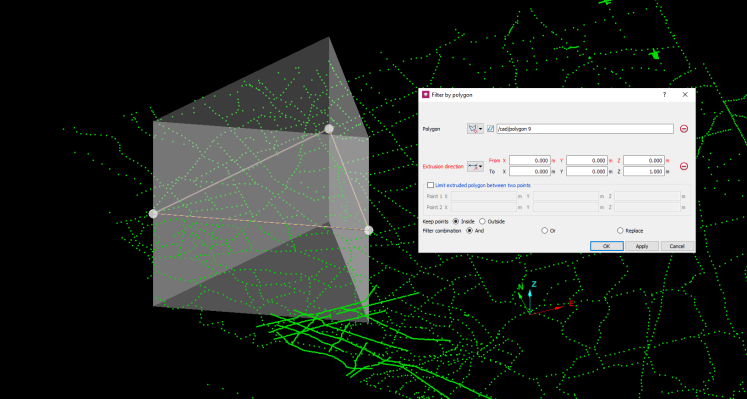The image size is (747, 399).
Task: Click the Filter by polygon title icon
Action: tap(425, 95)
